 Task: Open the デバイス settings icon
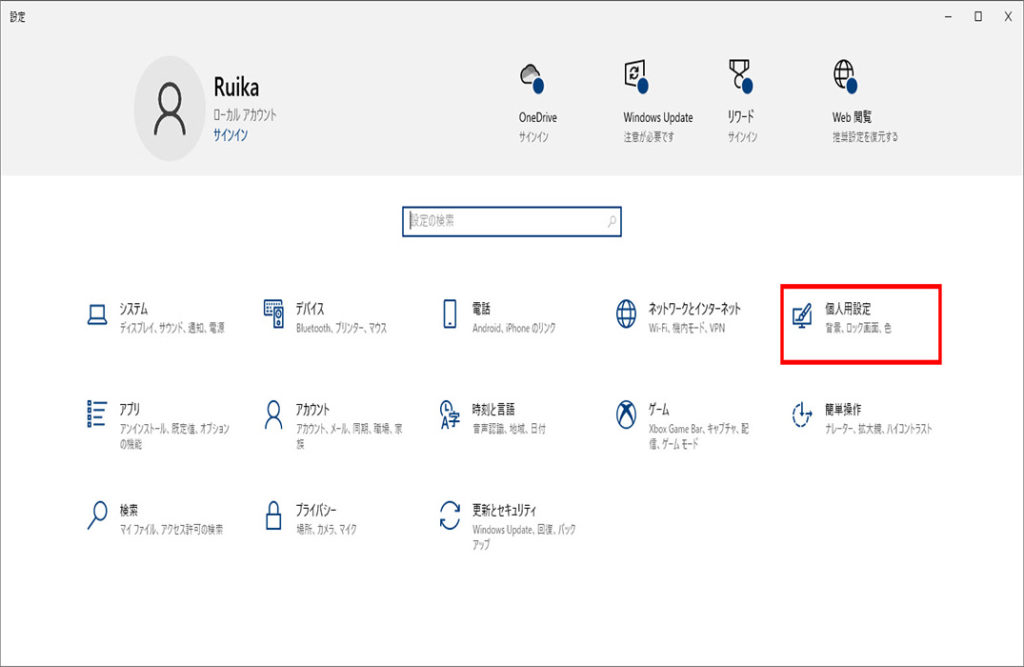pyautogui.click(x=274, y=315)
